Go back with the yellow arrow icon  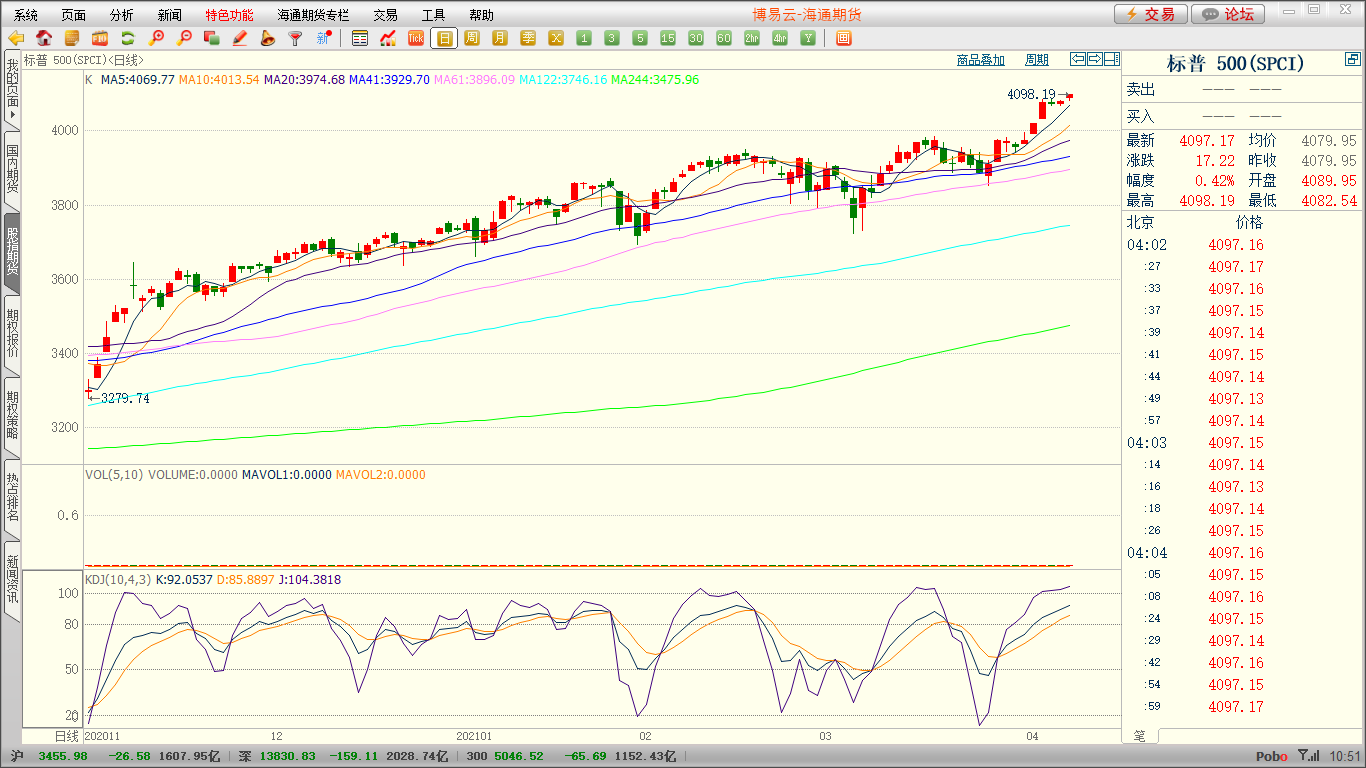pos(16,38)
